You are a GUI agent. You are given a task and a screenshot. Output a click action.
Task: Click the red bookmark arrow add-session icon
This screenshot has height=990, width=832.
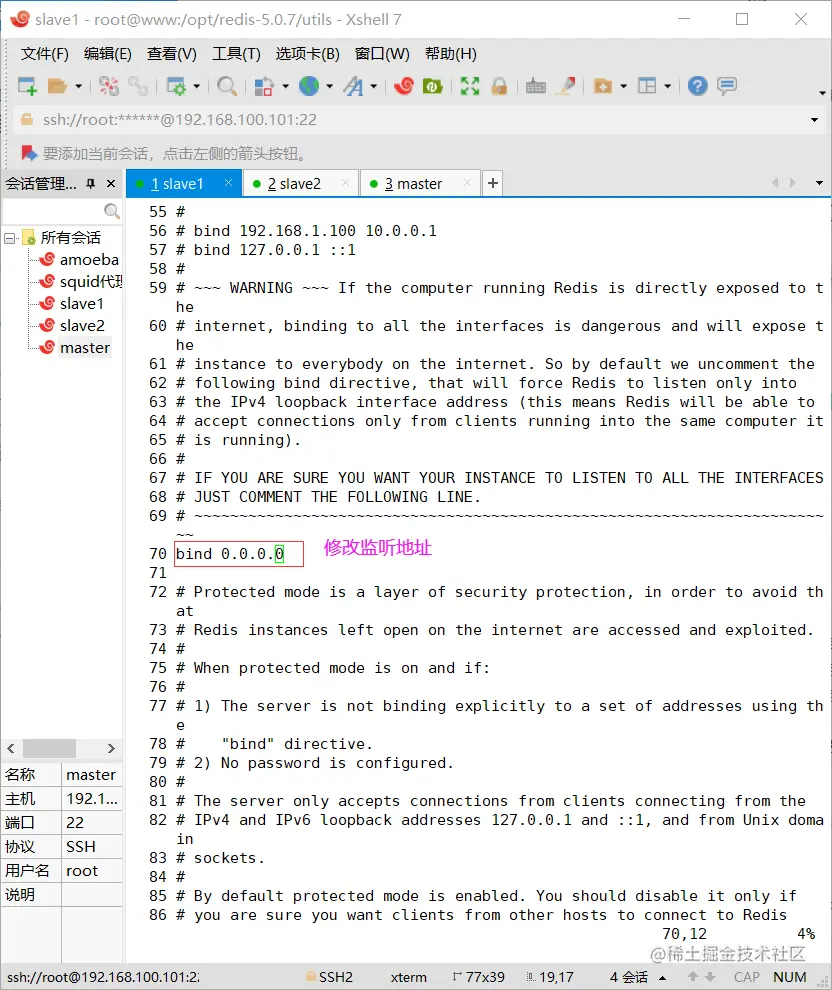28,153
